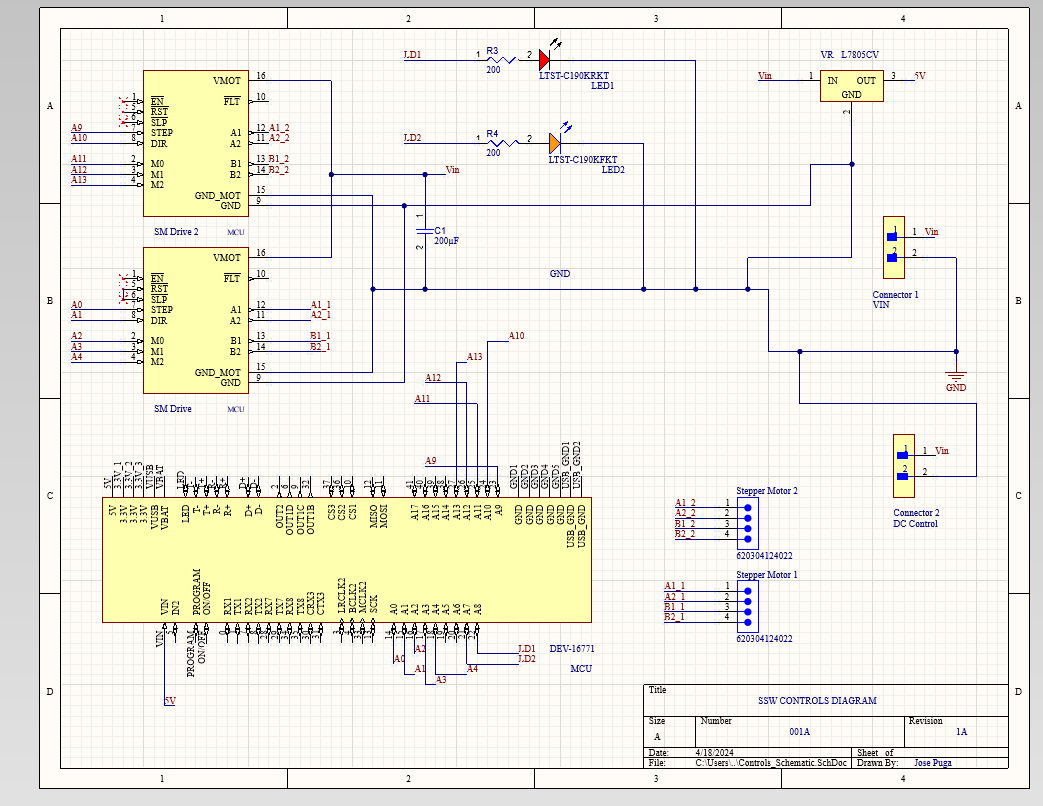Click the 5V label at regulator output
Image resolution: width=1043 pixels, height=806 pixels.
pyautogui.click(x=920, y=76)
